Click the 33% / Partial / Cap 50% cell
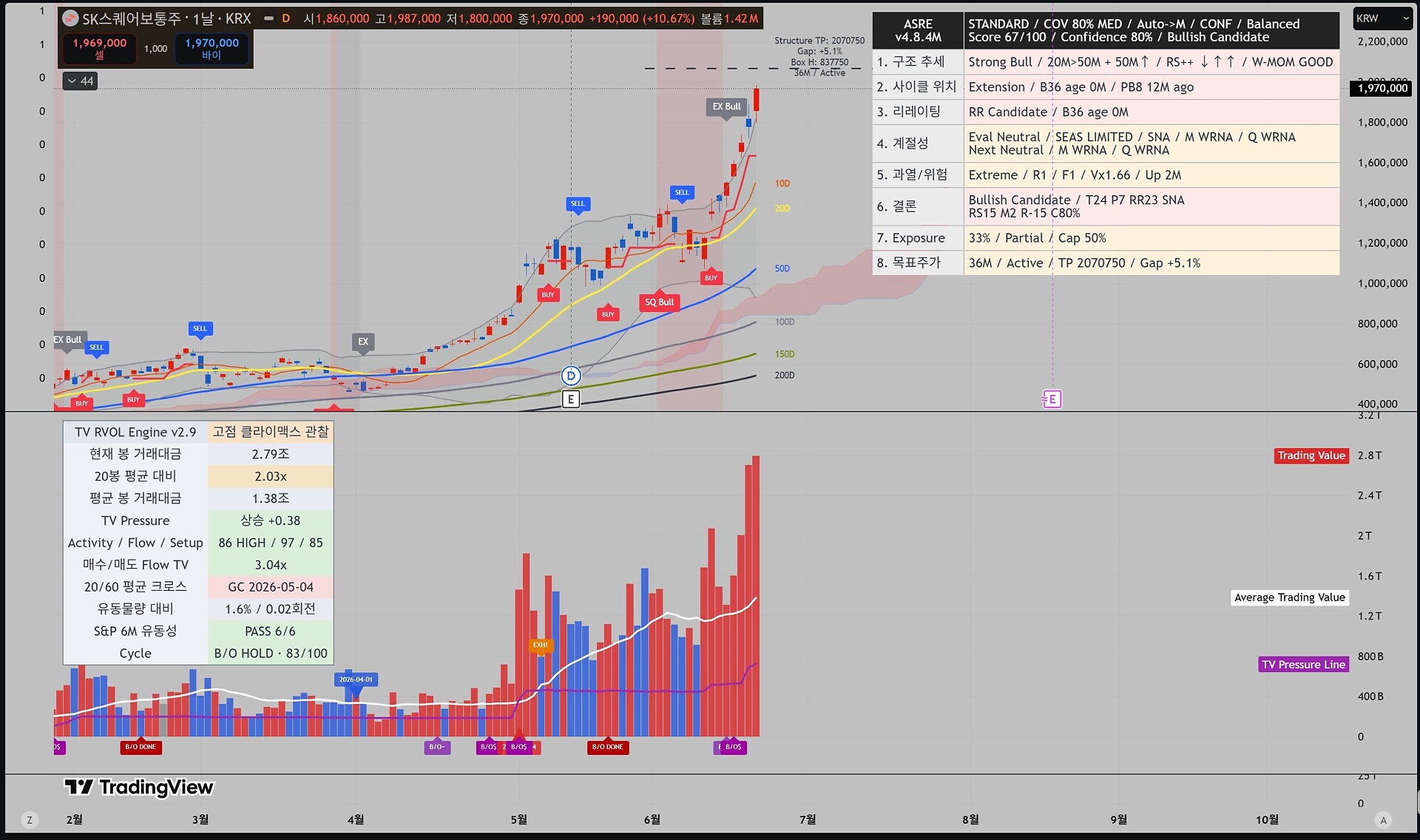Viewport: 1420px width, 840px height. coord(1151,238)
